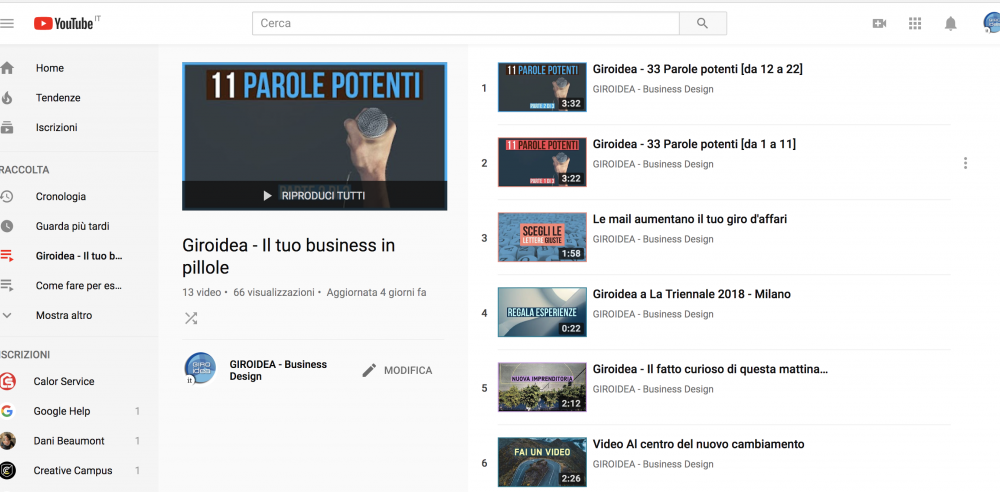Open the Fai un video thumbnail
Image resolution: width=1000 pixels, height=492 pixels.
pyautogui.click(x=542, y=462)
